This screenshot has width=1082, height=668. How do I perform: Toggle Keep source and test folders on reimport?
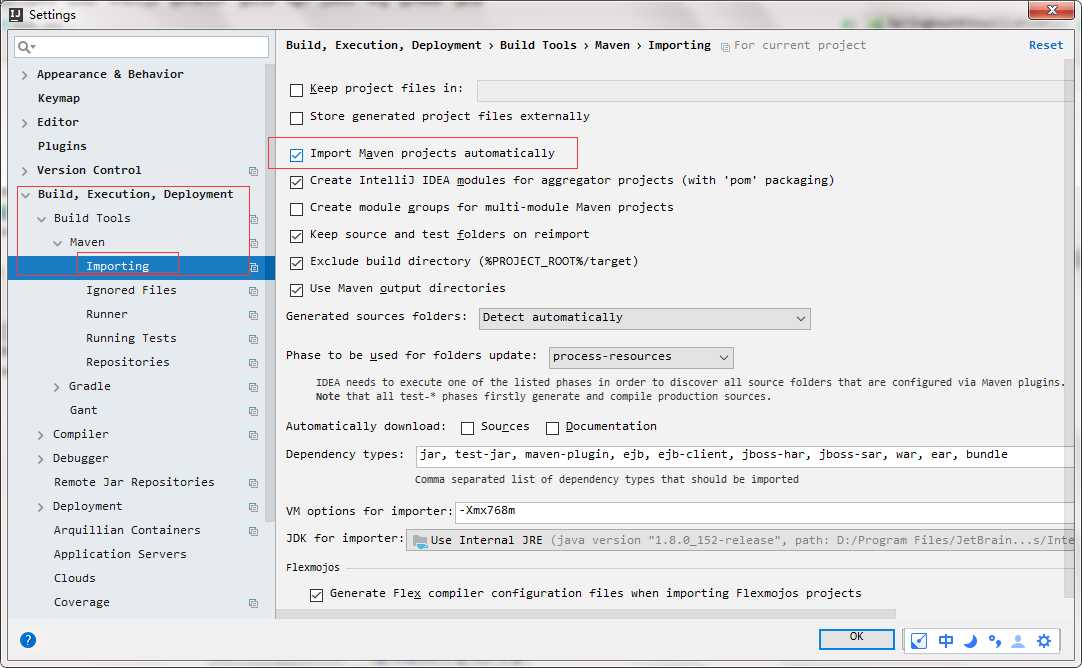point(296,236)
